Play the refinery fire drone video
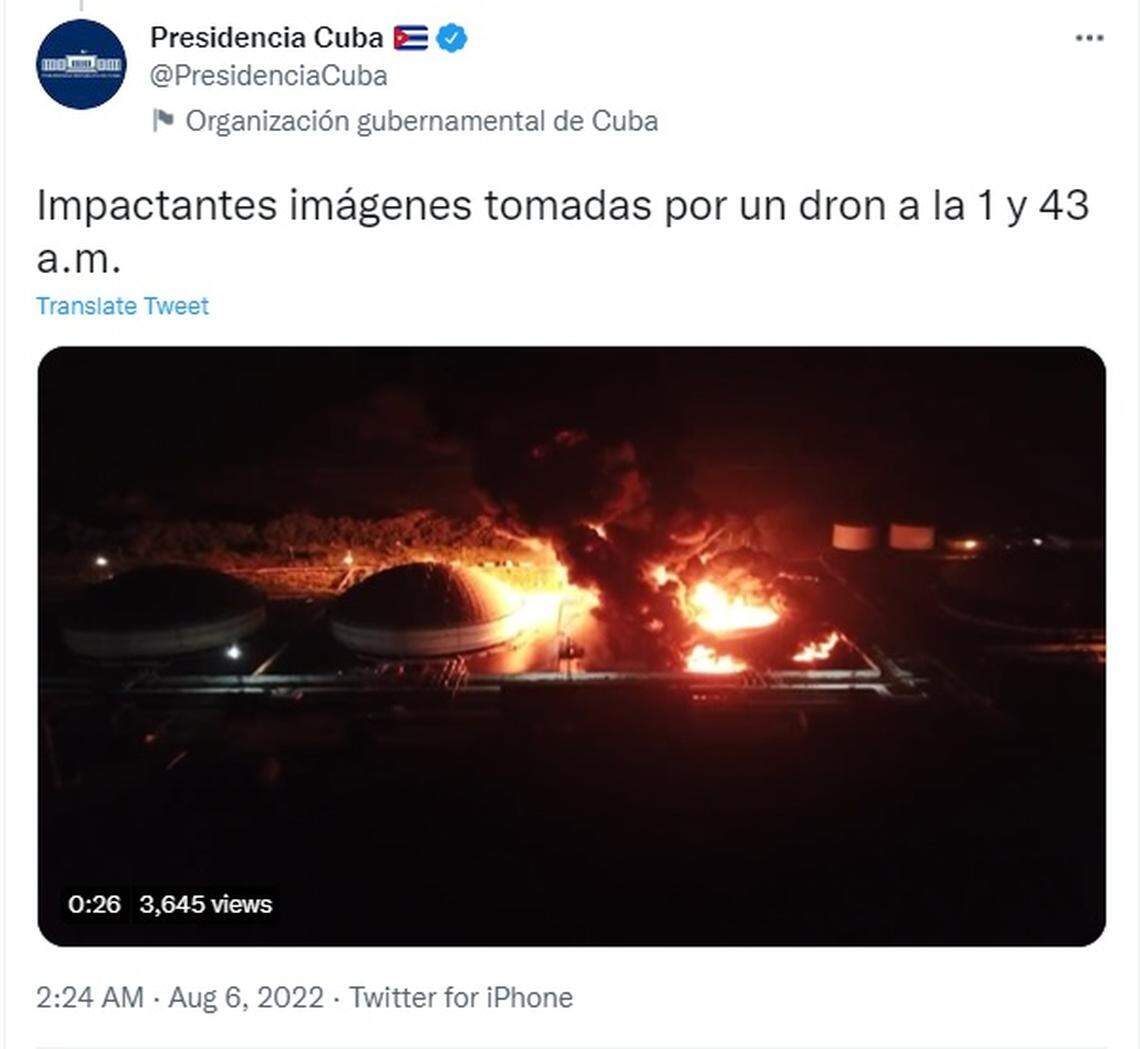Viewport: 1140px width, 1049px height. pos(571,646)
